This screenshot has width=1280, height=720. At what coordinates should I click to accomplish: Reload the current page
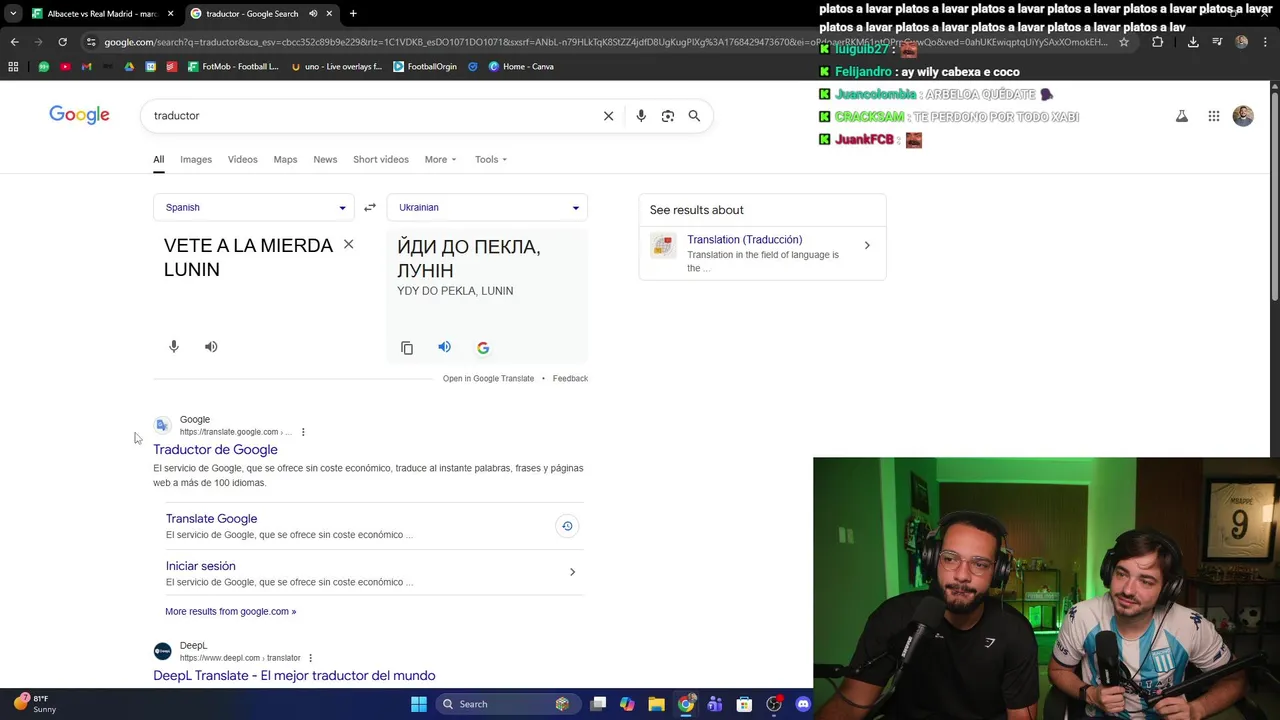(x=62, y=42)
